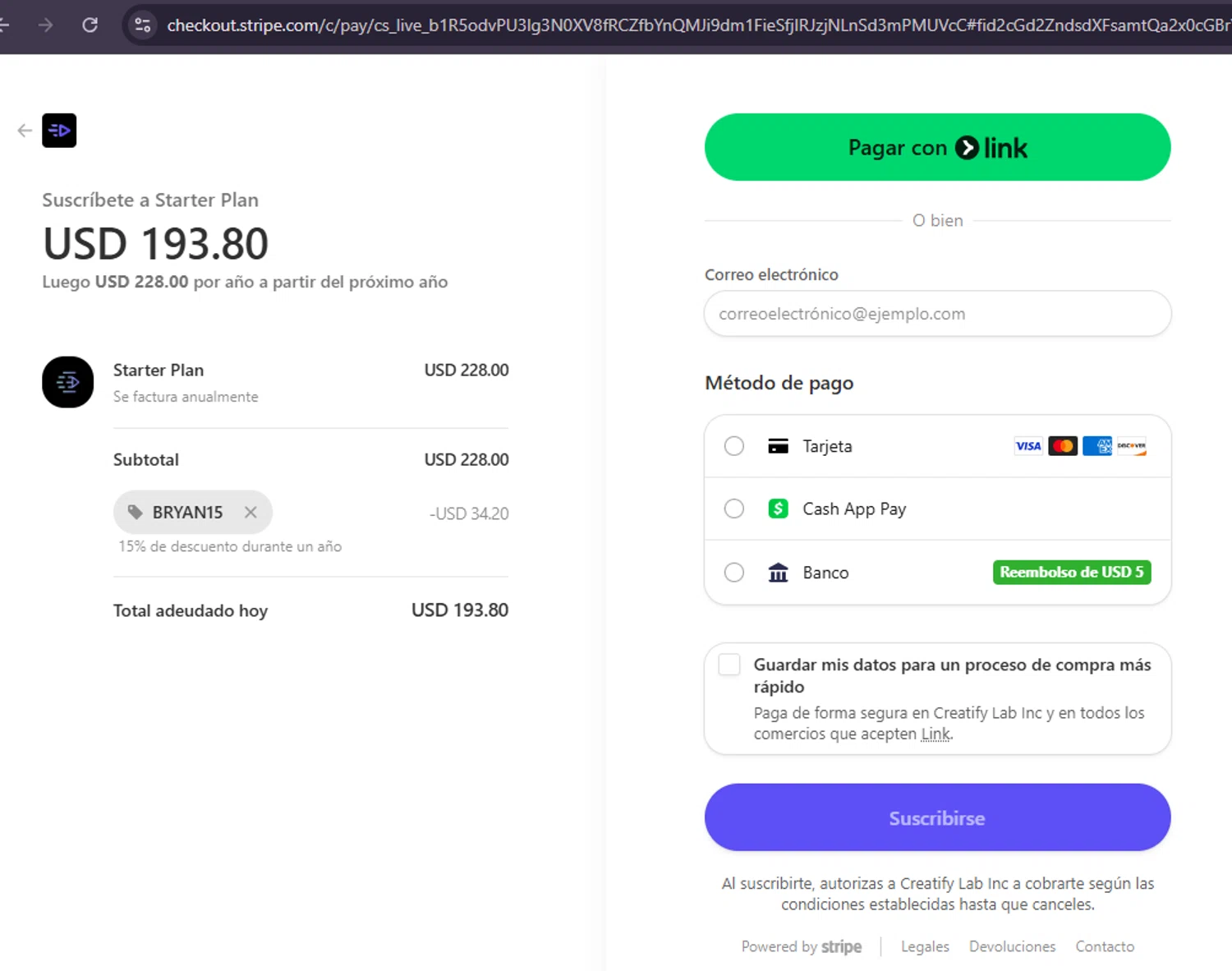1232x971 pixels.
Task: Click the Método de pago heading
Action: pyautogui.click(x=779, y=383)
